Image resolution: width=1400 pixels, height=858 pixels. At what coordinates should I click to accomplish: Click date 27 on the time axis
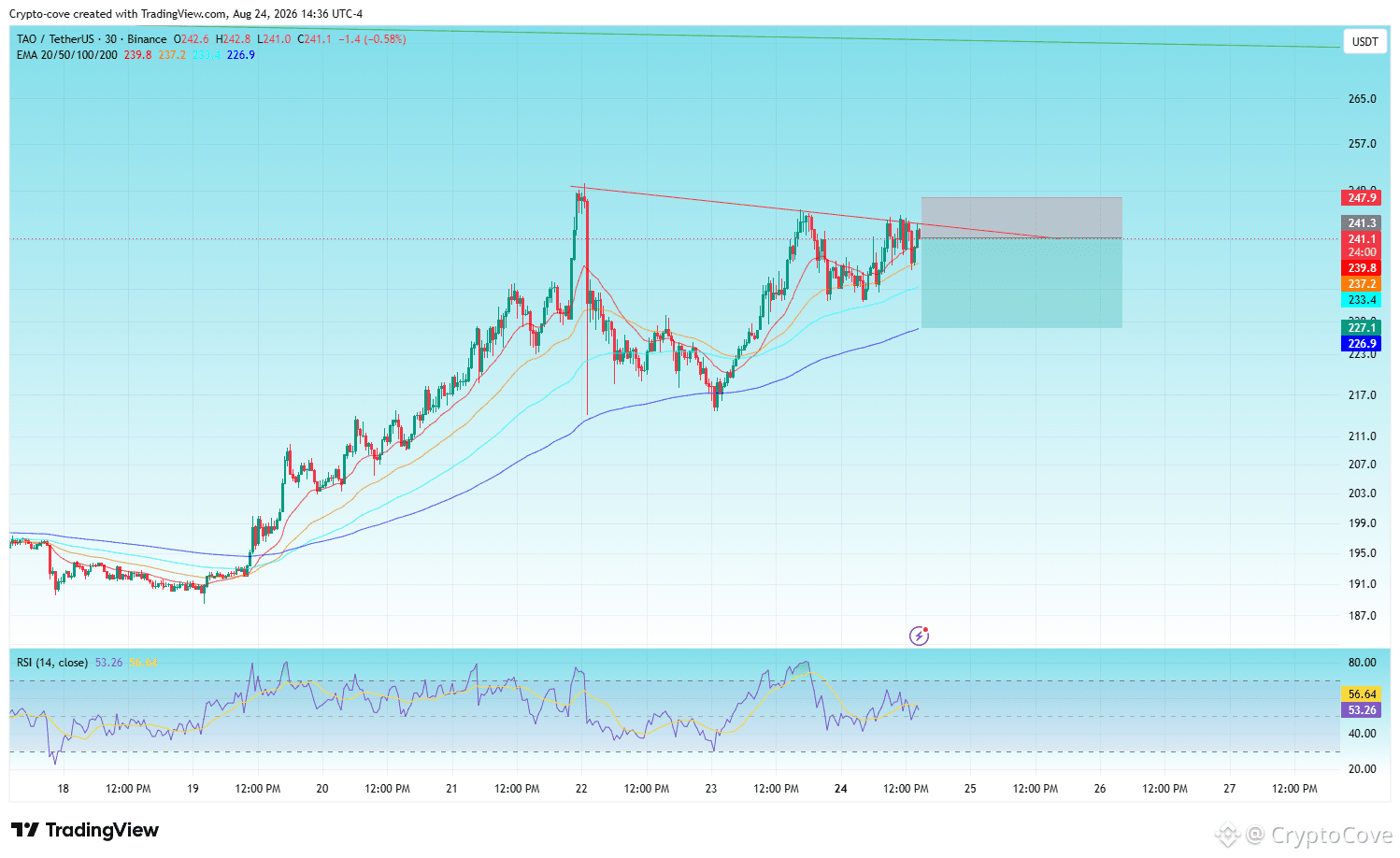[1230, 789]
